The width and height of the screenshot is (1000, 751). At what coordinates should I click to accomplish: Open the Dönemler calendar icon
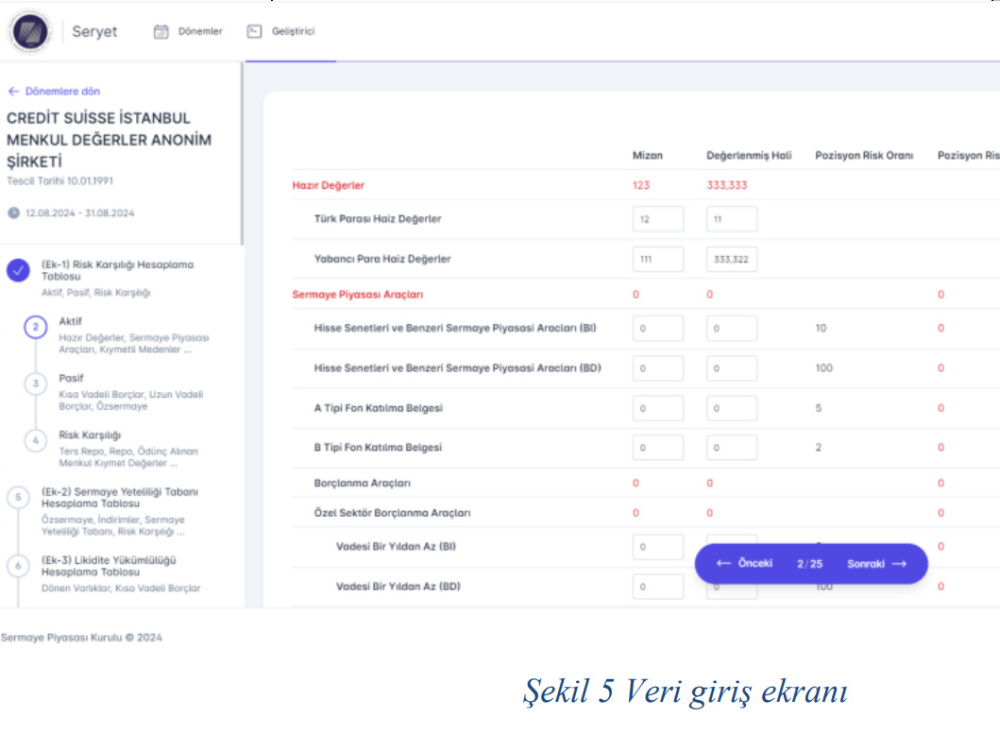click(x=161, y=31)
